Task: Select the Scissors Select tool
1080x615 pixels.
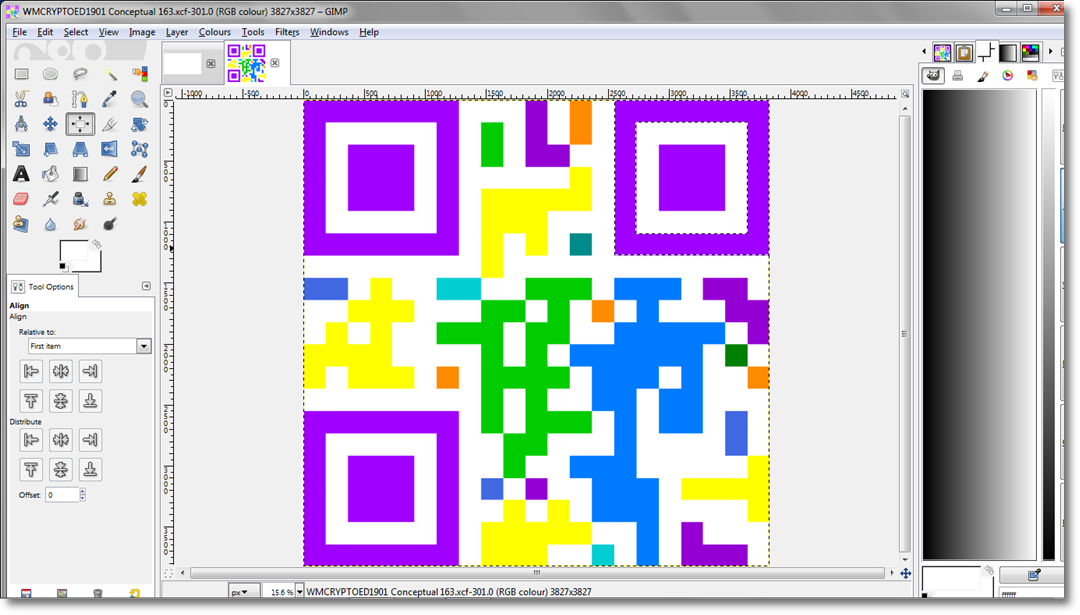Action: point(21,99)
